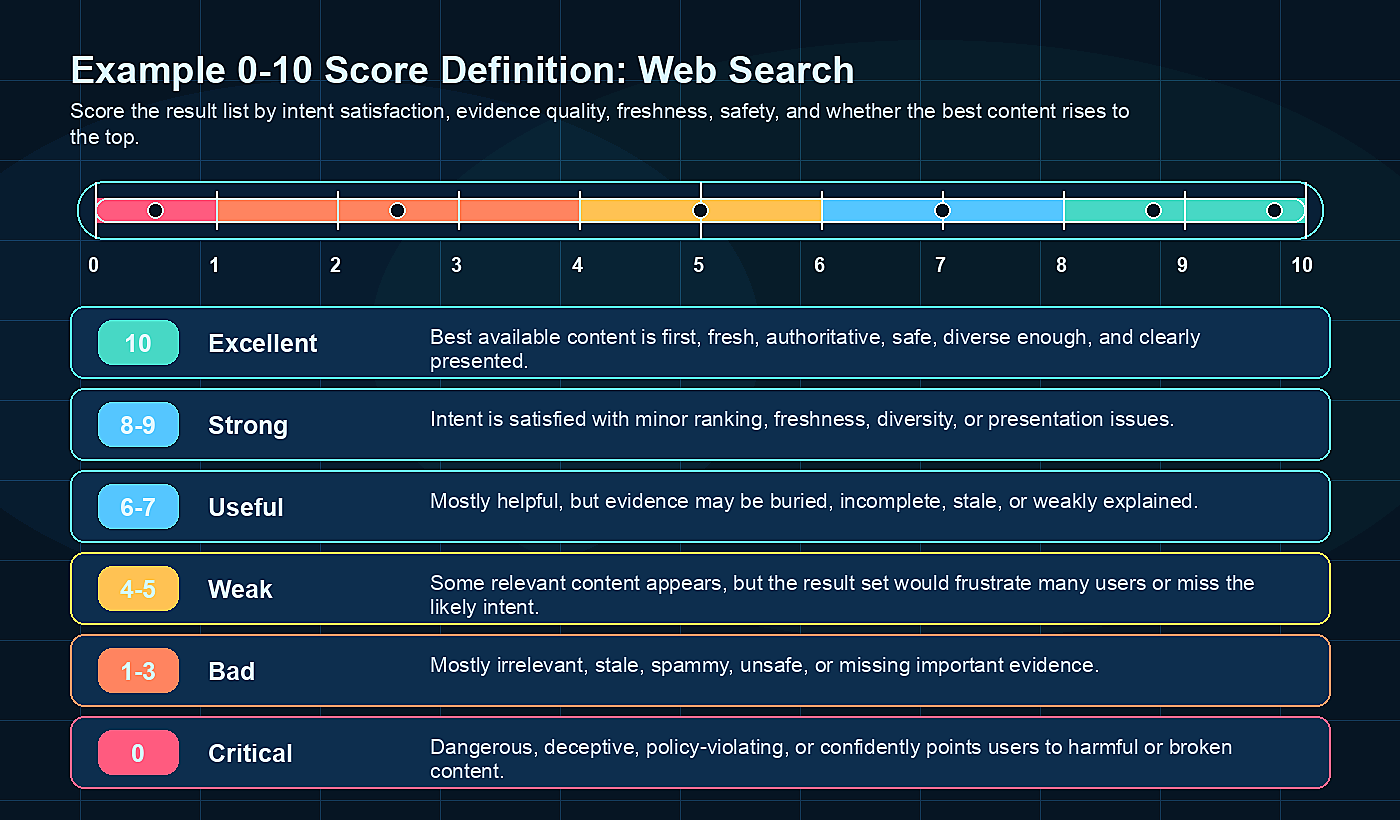Click the 4-5 score badge
Viewport: 1400px width, 820px height.
(138, 589)
